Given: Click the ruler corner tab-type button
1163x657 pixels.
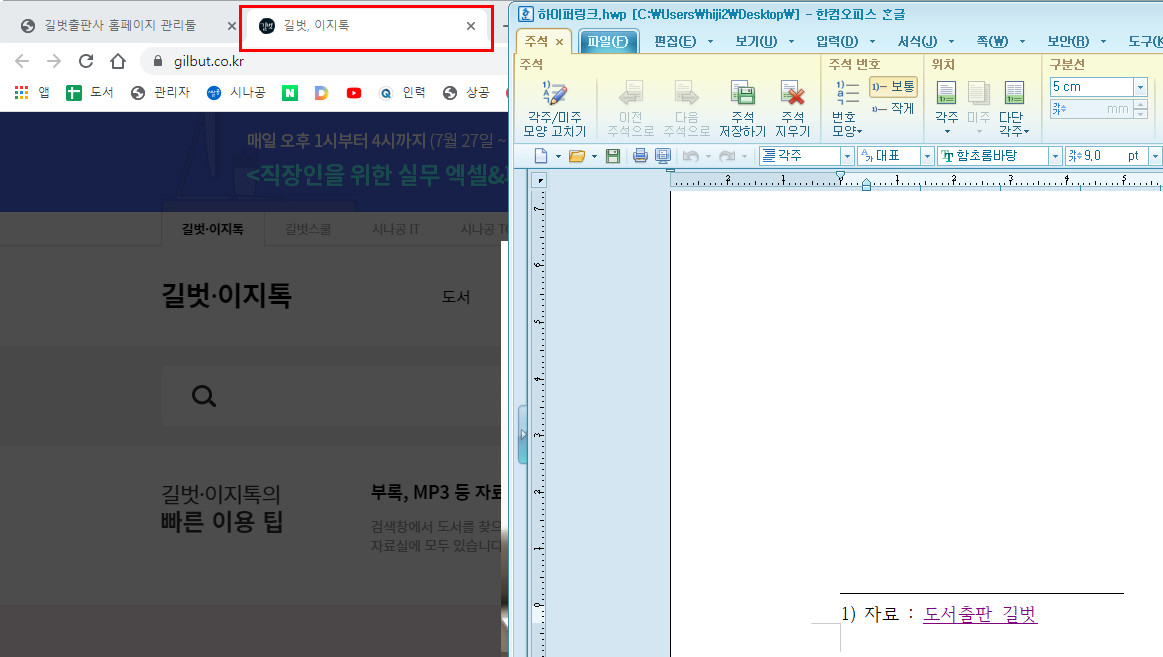Looking at the screenshot, I should pos(540,180).
